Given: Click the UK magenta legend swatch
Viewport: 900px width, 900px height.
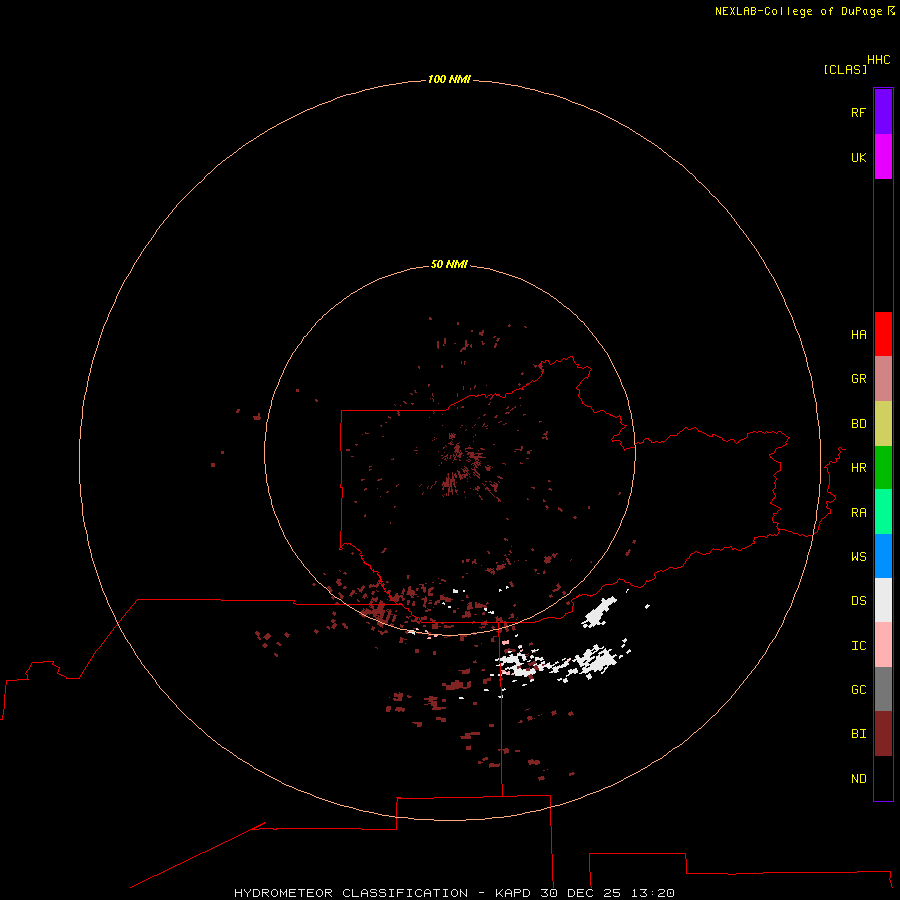Looking at the screenshot, I should (883, 157).
